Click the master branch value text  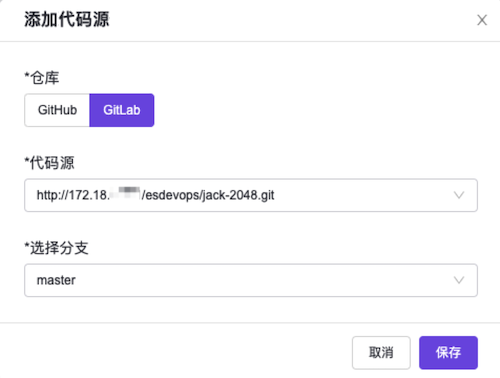point(56,280)
